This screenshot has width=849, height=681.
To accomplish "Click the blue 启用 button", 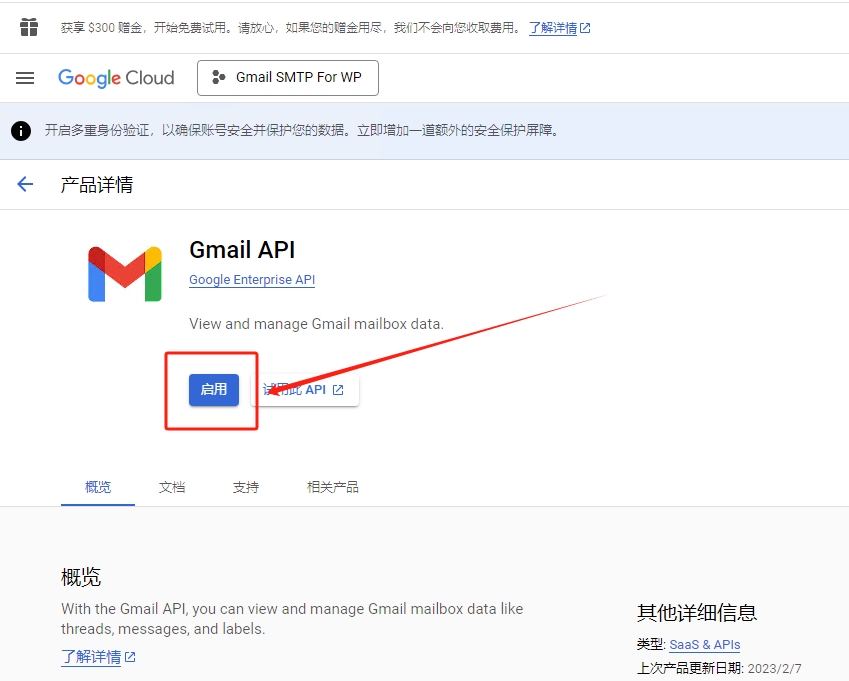I will pos(214,390).
